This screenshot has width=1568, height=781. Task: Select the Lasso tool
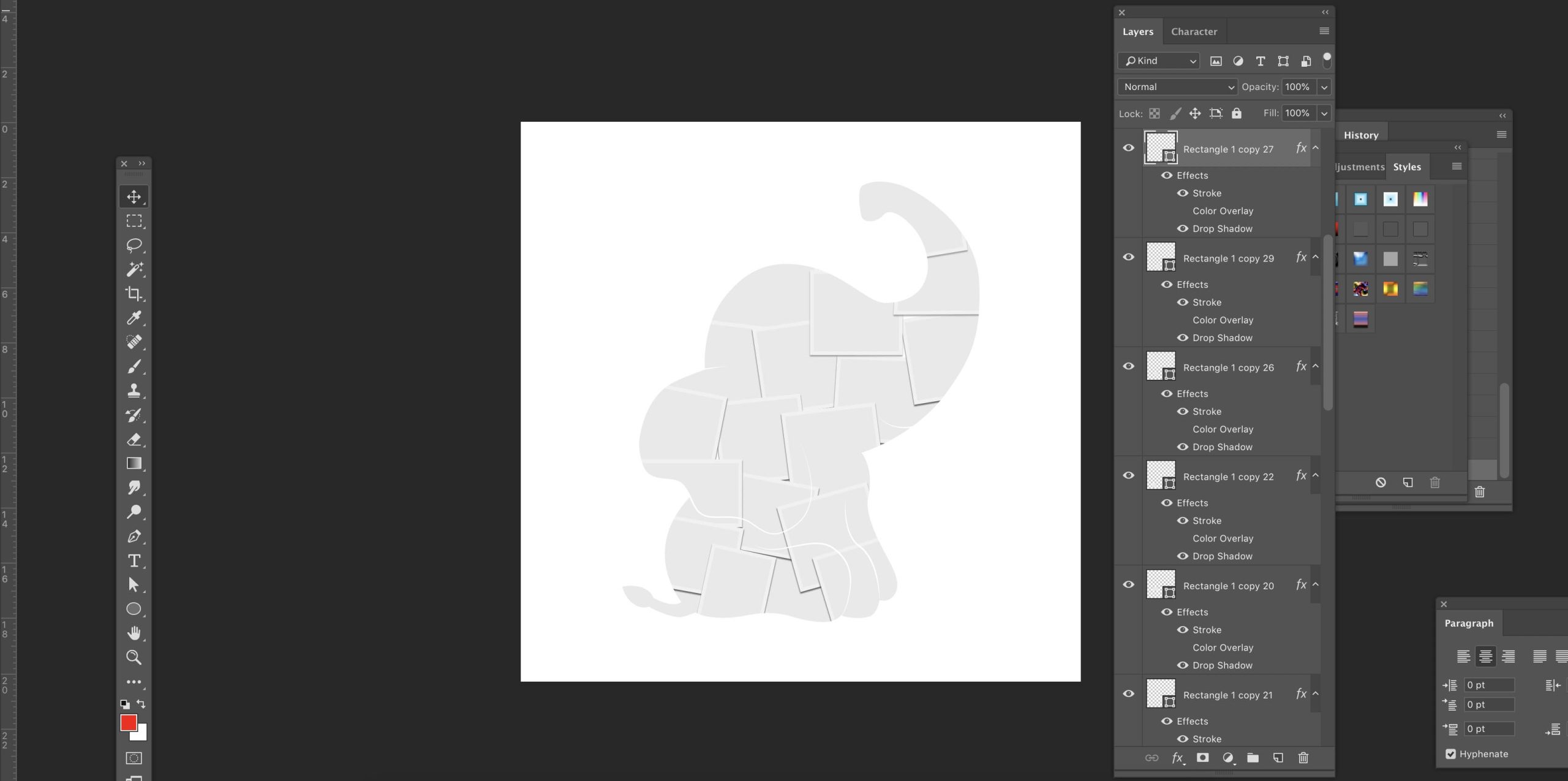[134, 245]
